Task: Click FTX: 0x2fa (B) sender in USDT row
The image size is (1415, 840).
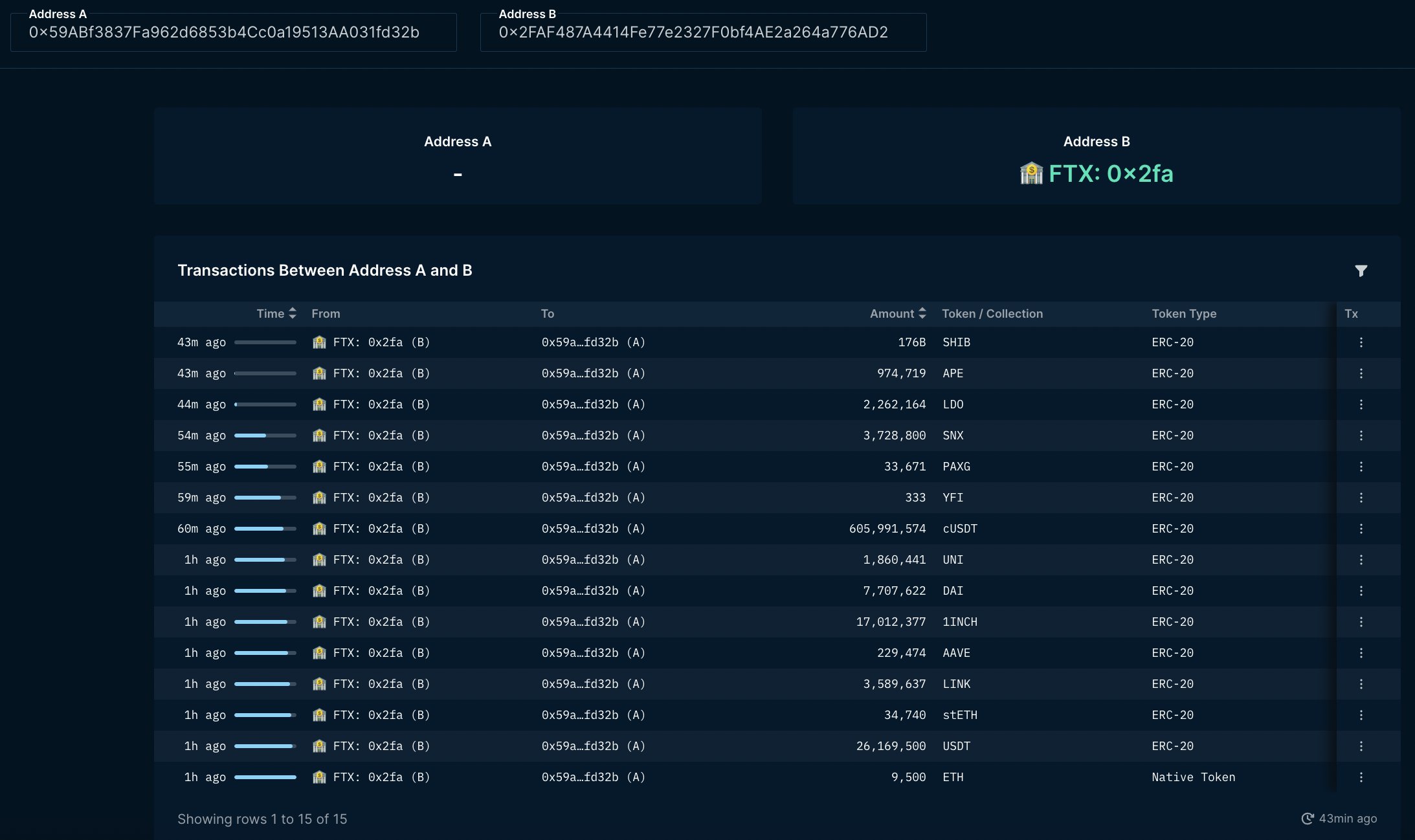Action: coord(381,746)
